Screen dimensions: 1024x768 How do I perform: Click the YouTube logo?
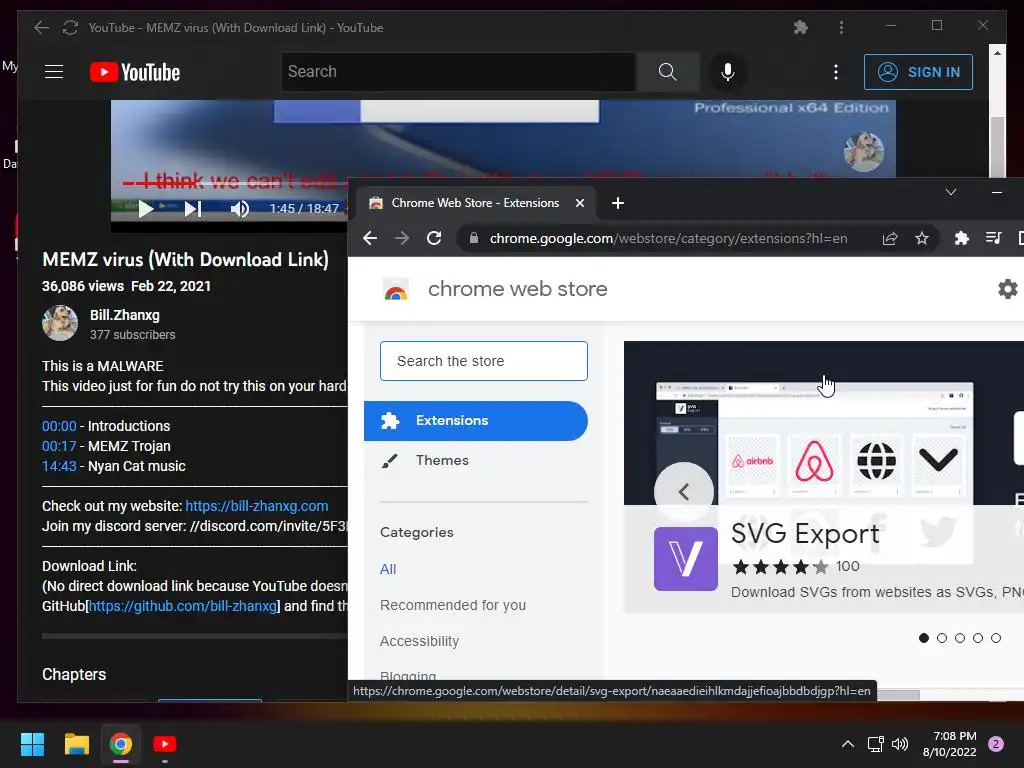pyautogui.click(x=135, y=72)
